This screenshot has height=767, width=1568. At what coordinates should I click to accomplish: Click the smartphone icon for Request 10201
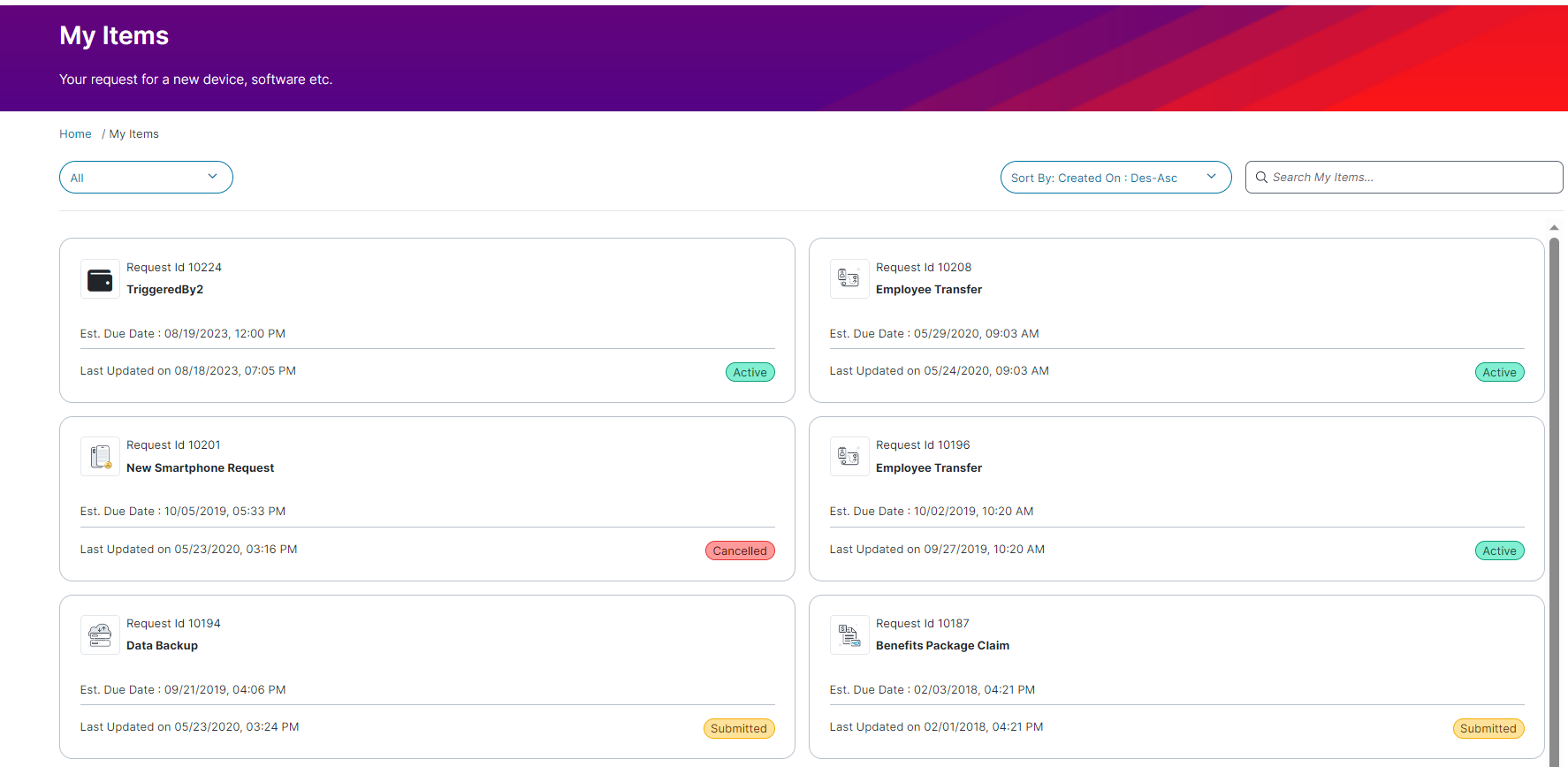coord(100,458)
